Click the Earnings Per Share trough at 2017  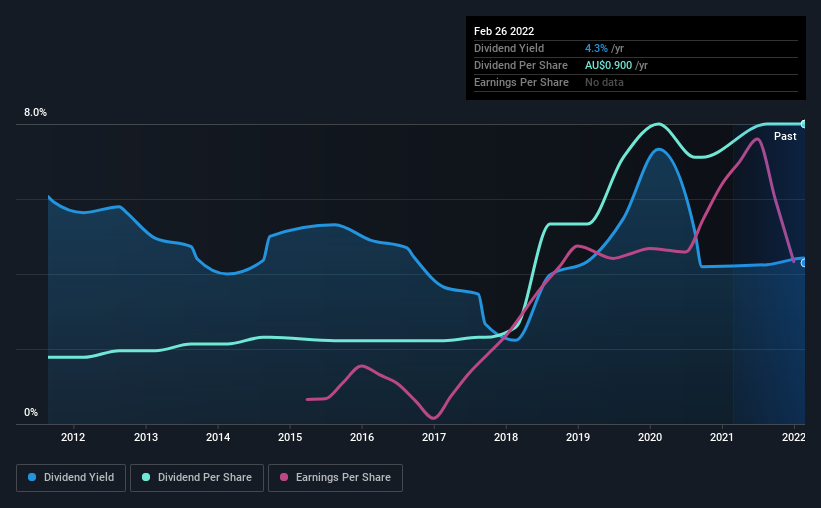click(433, 418)
